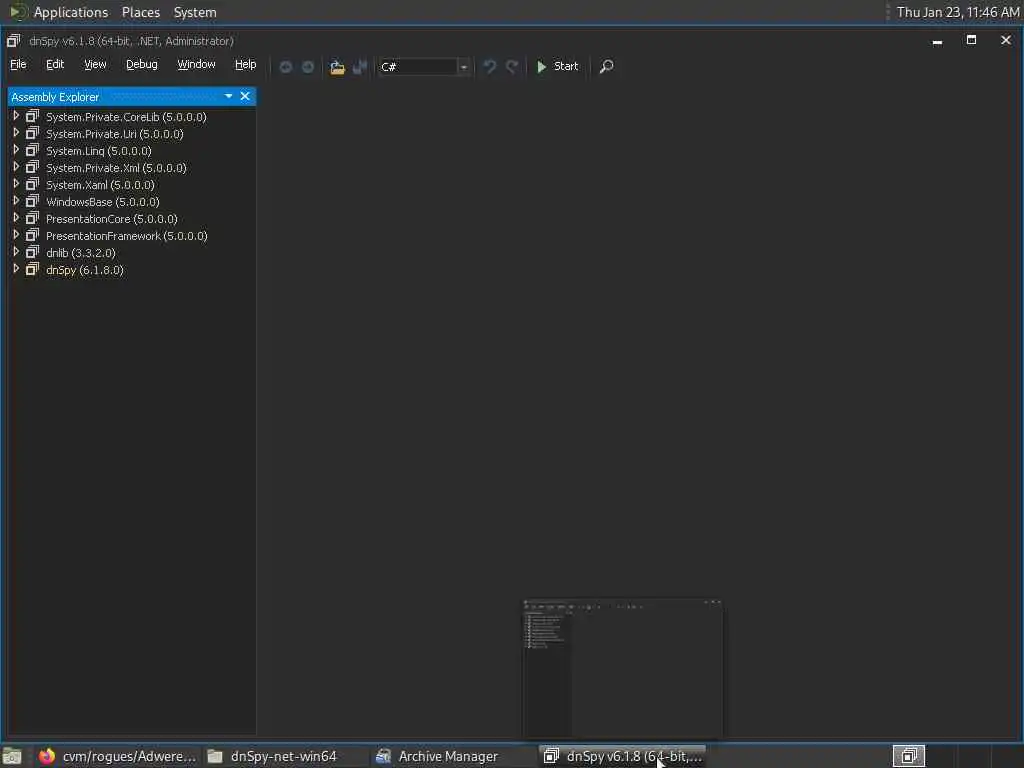
Task: Click the Save All toolbar icon
Action: (x=359, y=67)
